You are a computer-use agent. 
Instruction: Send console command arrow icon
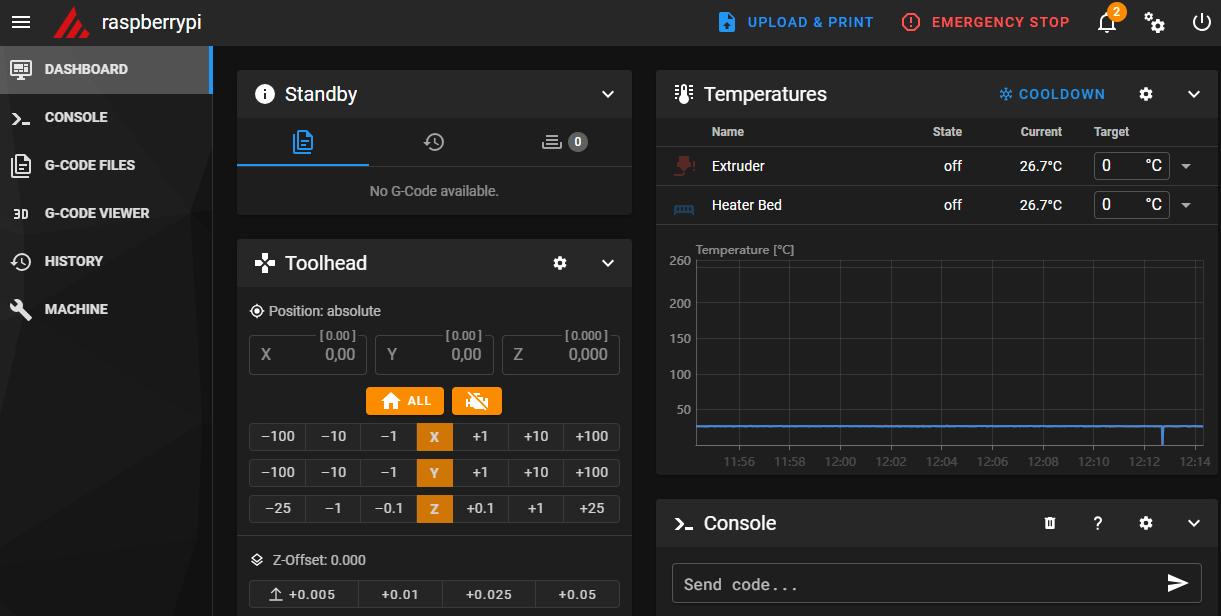tap(1178, 583)
